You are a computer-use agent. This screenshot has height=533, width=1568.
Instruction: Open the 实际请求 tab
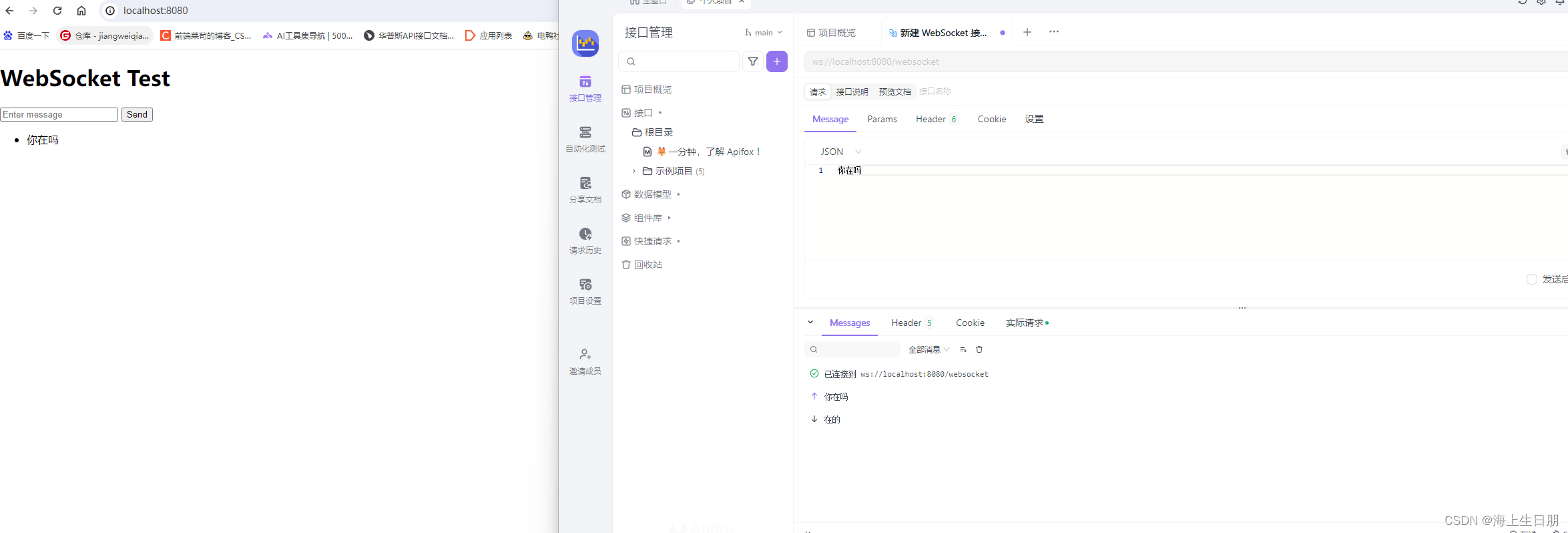click(1027, 323)
